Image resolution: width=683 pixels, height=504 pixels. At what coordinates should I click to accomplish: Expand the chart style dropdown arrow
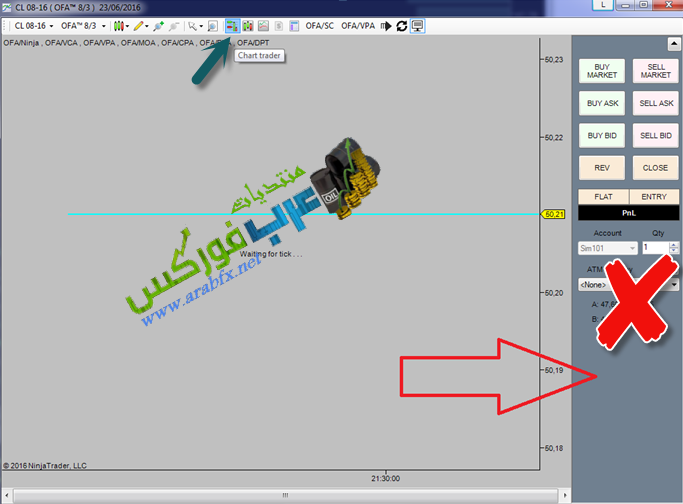127,27
